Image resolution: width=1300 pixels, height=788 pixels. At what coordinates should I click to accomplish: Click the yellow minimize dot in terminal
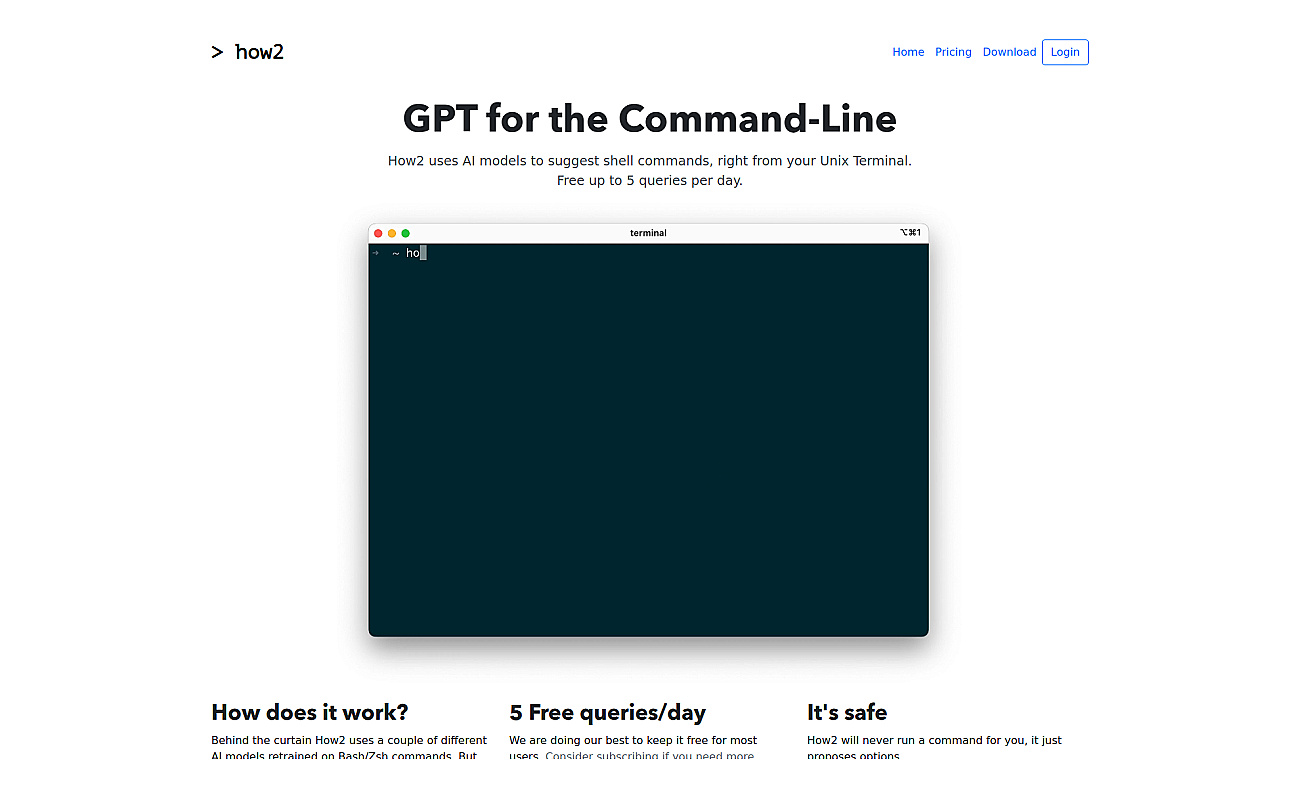pyautogui.click(x=392, y=233)
